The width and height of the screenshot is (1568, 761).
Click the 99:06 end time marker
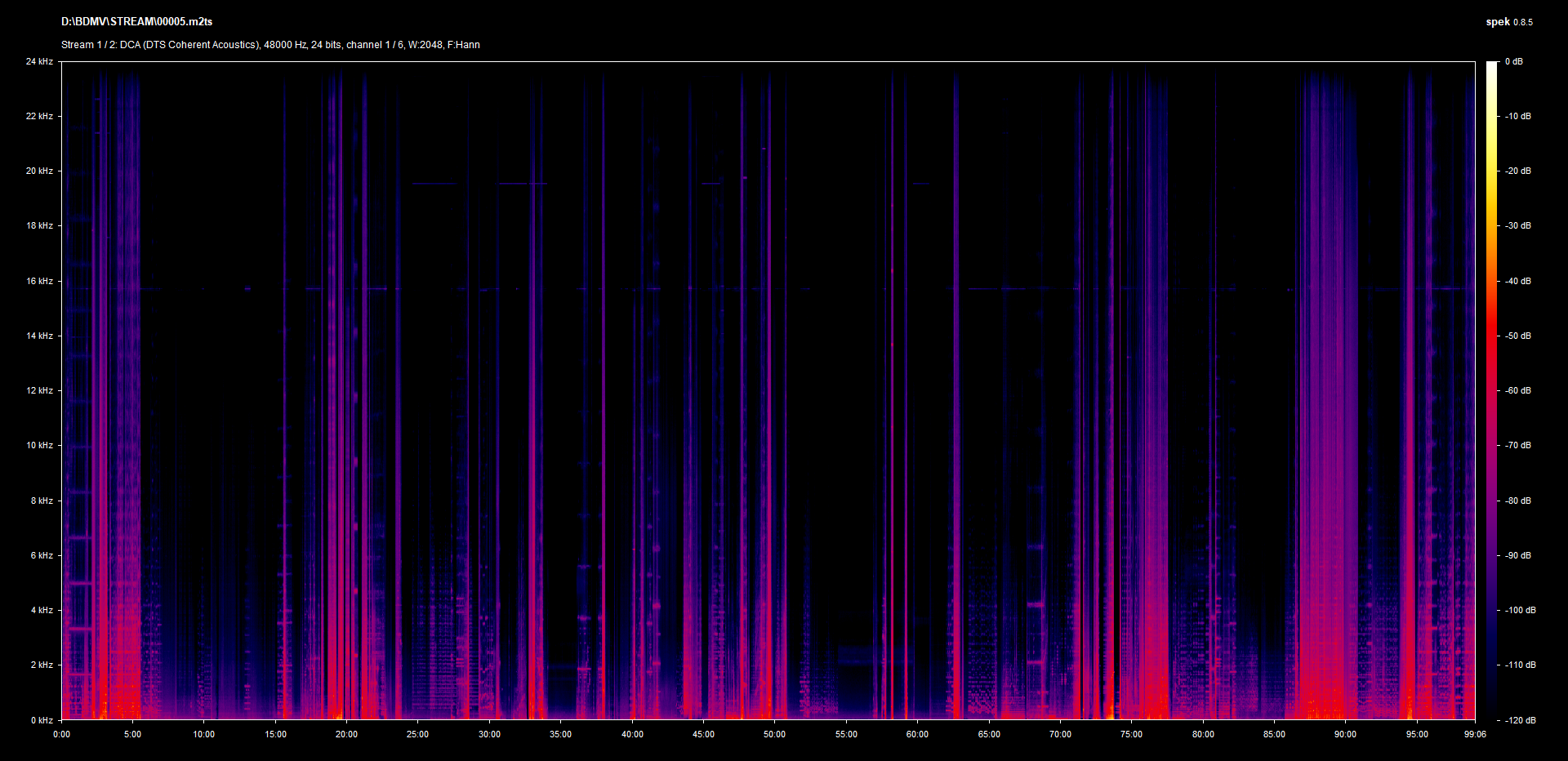[1475, 735]
